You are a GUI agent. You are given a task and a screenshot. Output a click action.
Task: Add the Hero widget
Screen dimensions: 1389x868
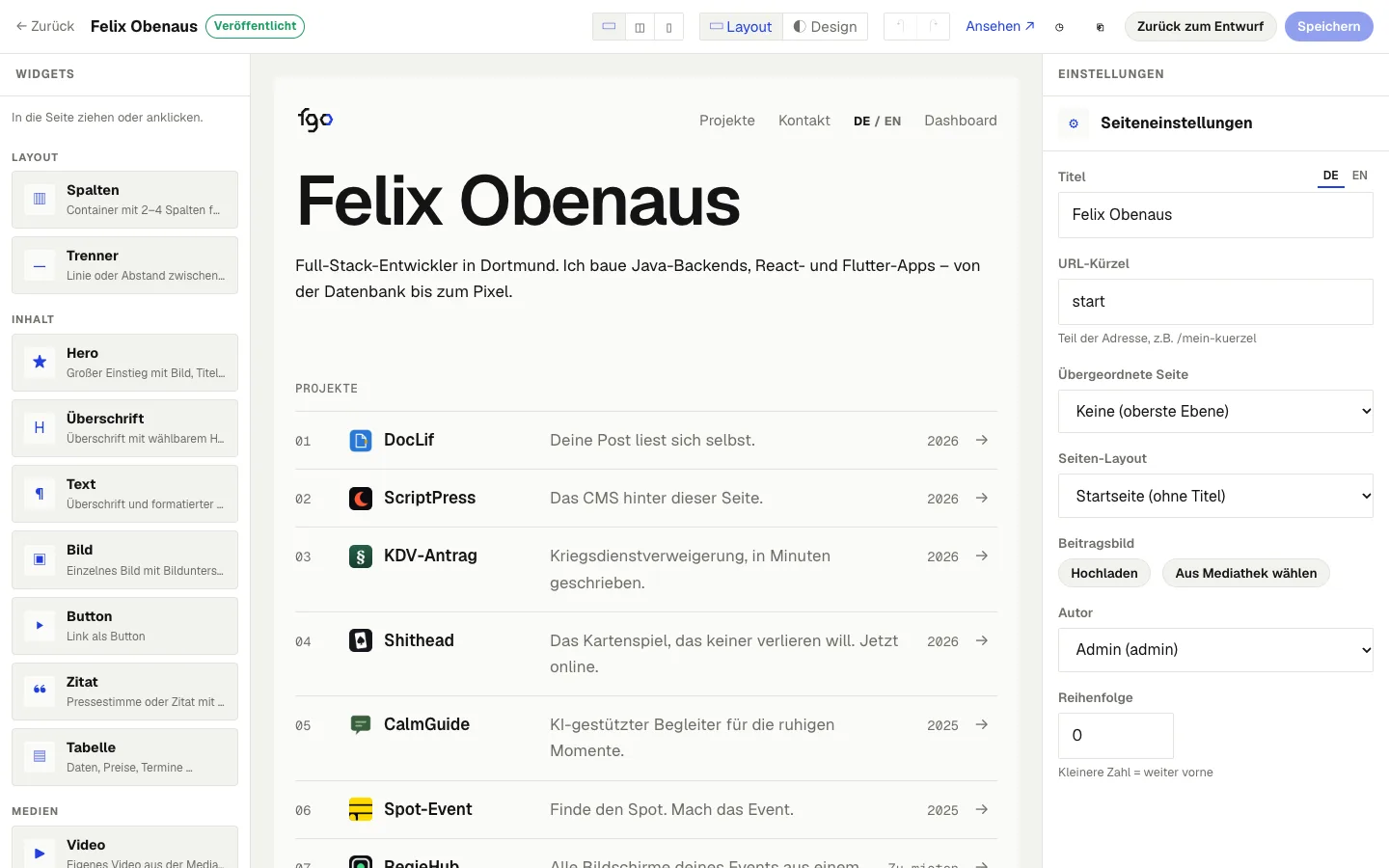click(x=124, y=363)
